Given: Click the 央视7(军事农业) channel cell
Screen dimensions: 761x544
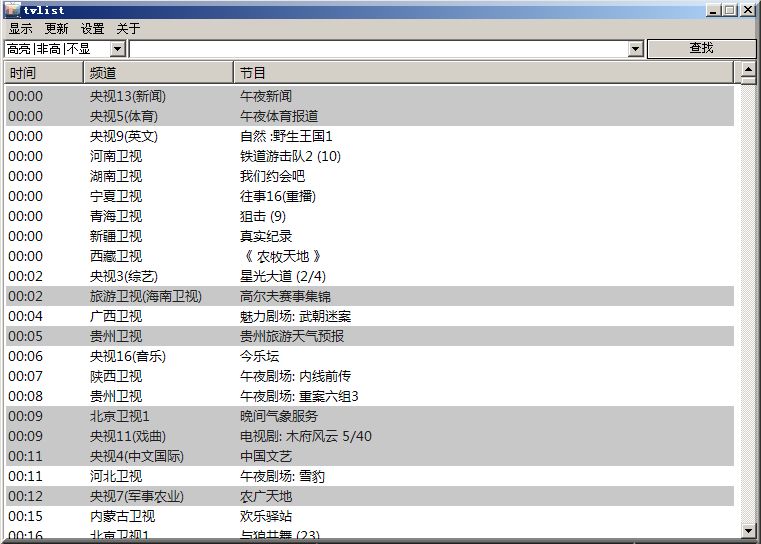Looking at the screenshot, I should click(x=137, y=496).
